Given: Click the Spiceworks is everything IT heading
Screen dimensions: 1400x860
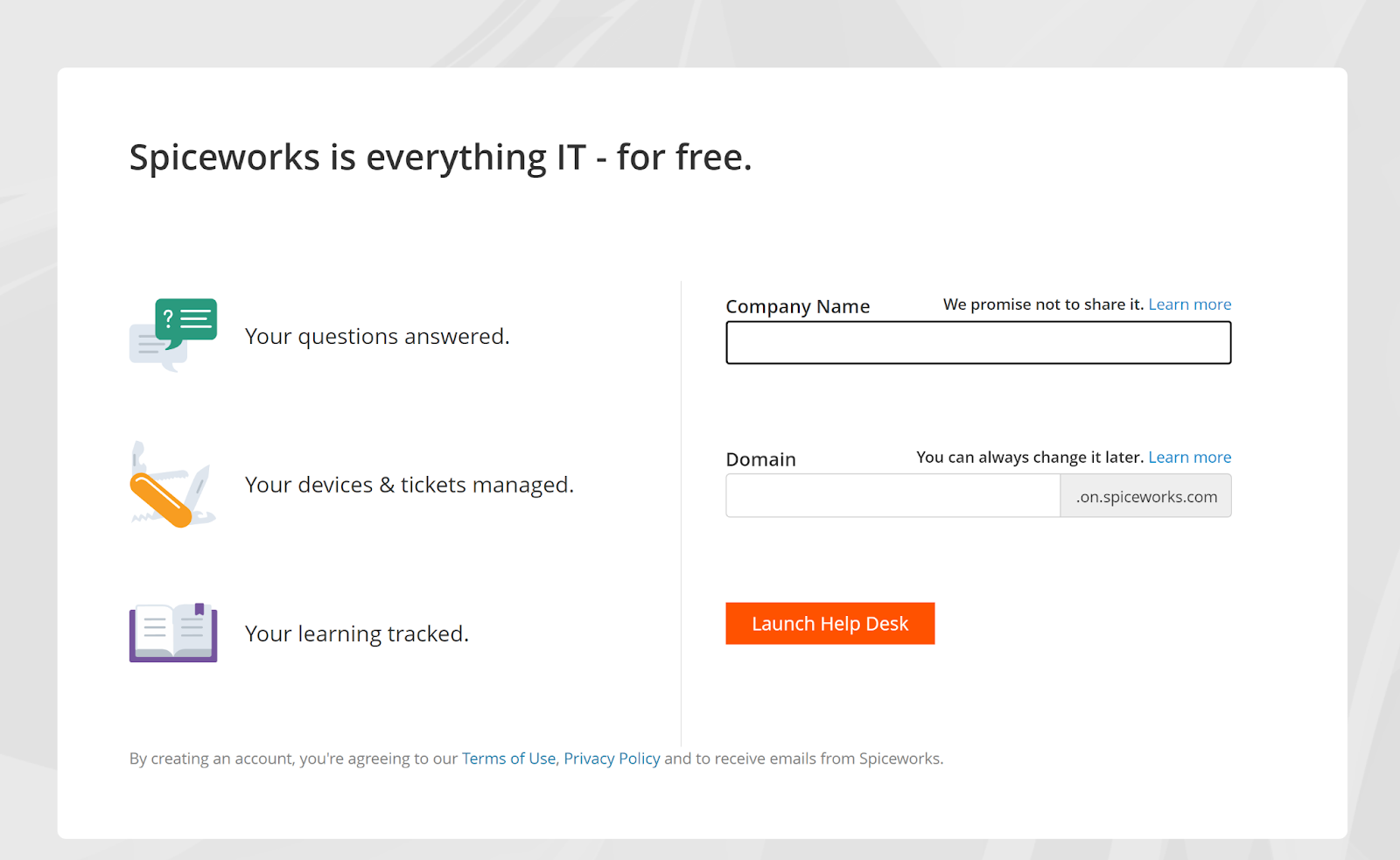Looking at the screenshot, I should 440,158.
